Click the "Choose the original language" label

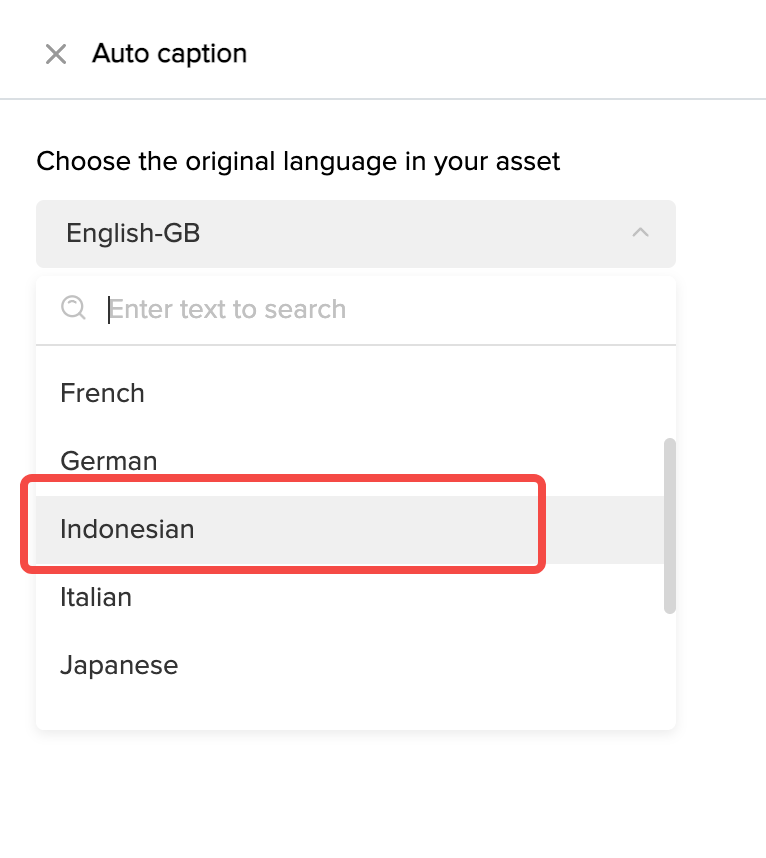point(298,161)
